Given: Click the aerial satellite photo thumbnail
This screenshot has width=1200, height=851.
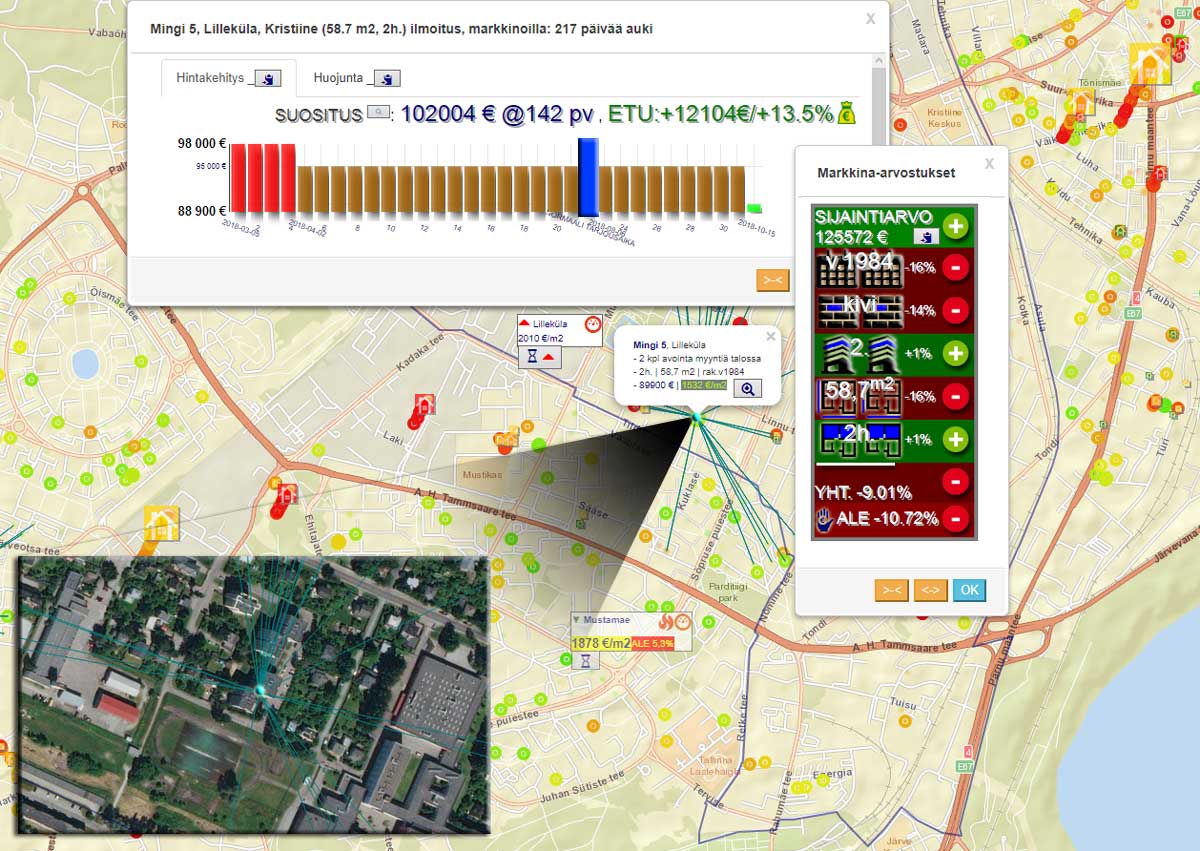Looking at the screenshot, I should (254, 695).
